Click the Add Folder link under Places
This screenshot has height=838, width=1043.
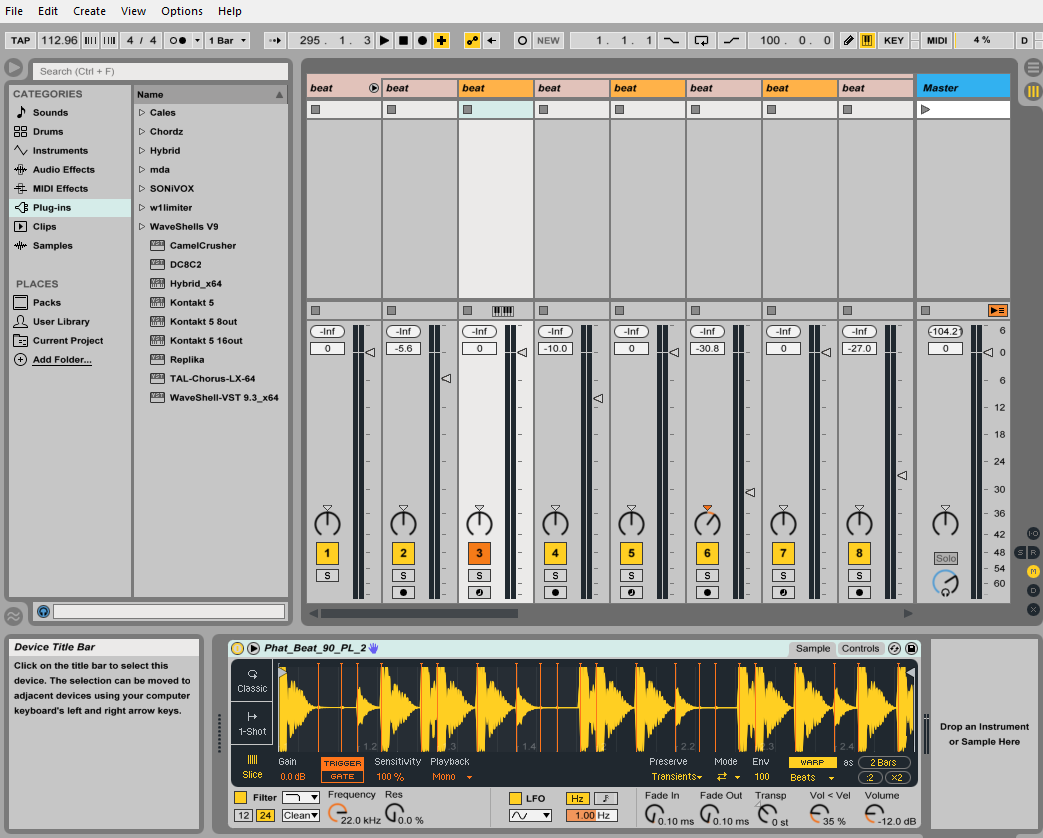point(59,359)
